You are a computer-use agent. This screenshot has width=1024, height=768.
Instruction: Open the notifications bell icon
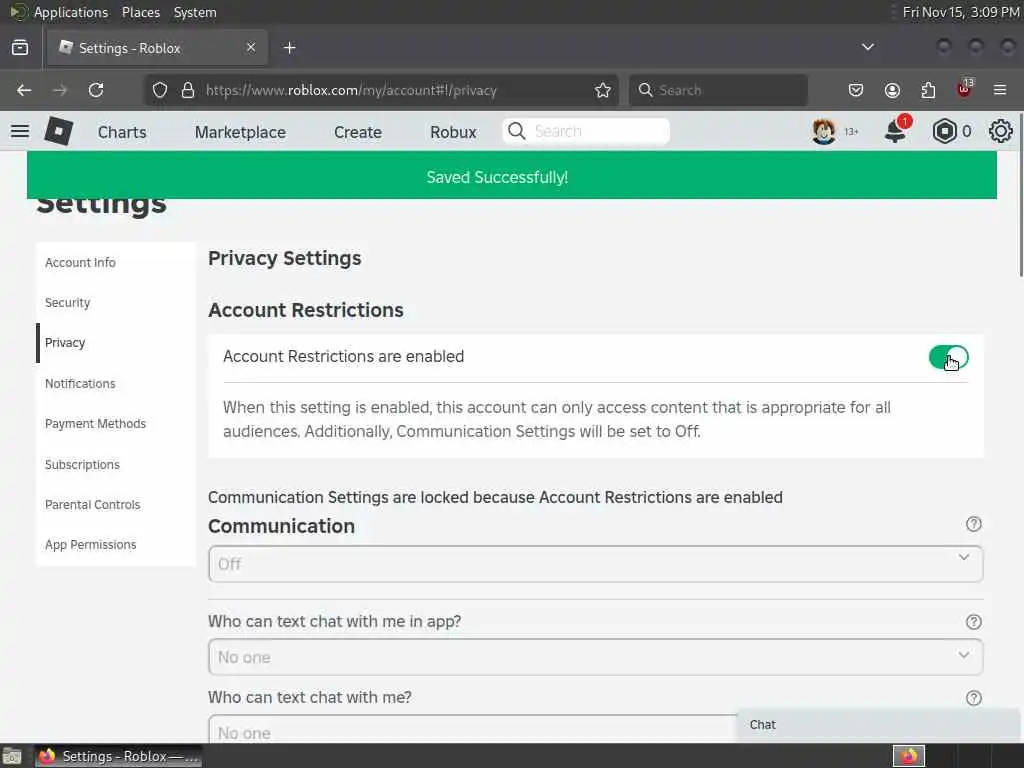[x=896, y=130]
